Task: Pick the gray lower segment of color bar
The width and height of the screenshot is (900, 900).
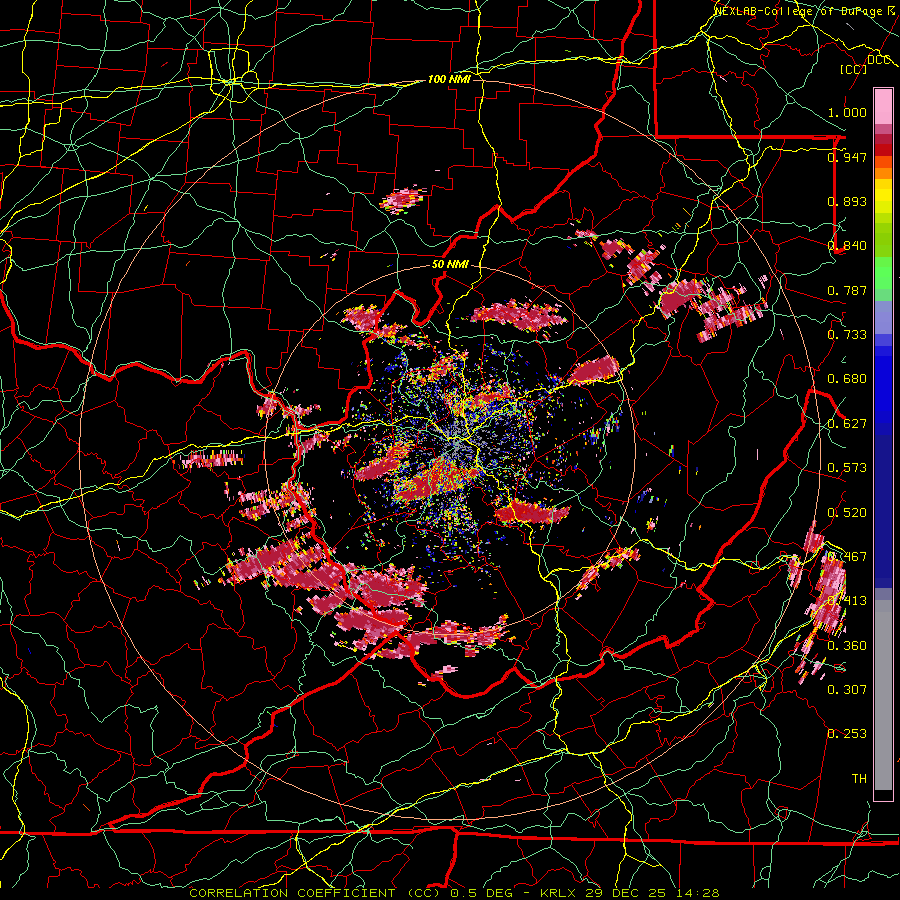Action: [883, 695]
